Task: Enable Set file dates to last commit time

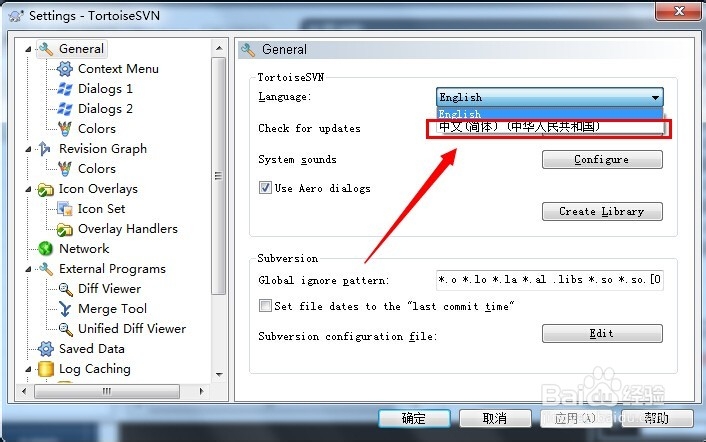Action: 265,306
